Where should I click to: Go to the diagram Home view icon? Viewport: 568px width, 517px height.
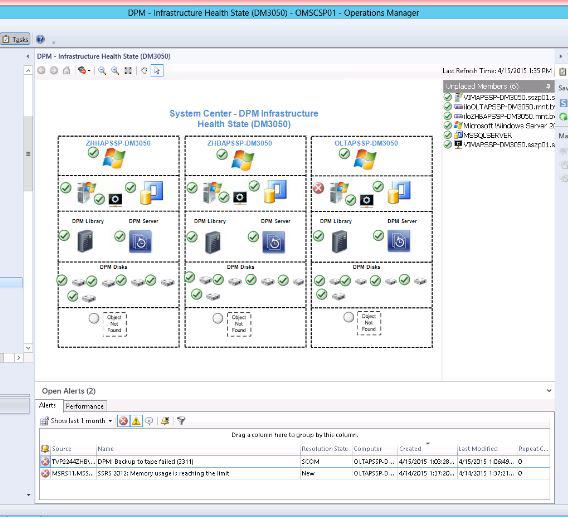click(x=67, y=71)
